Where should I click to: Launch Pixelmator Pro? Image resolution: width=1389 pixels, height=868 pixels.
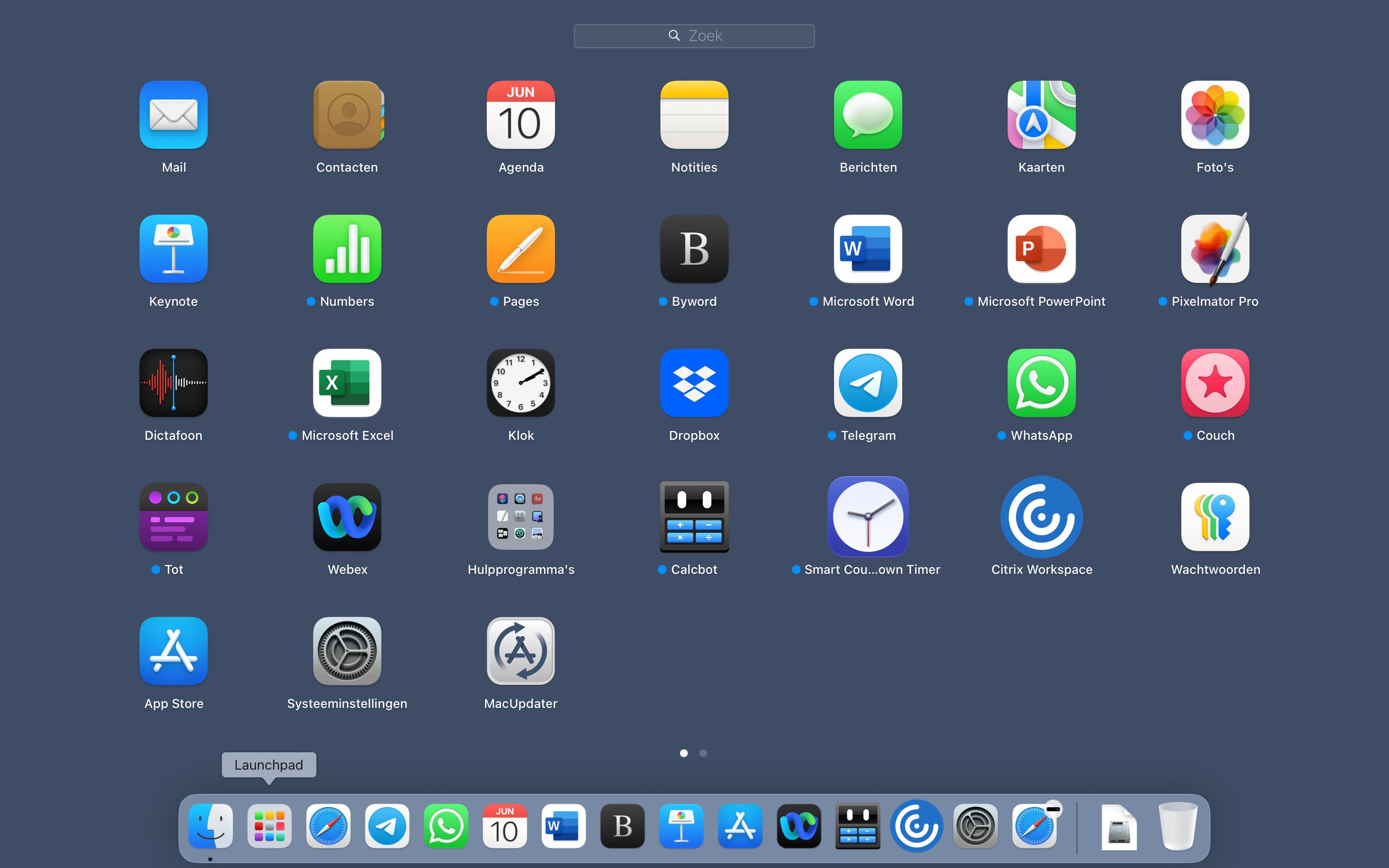tap(1215, 248)
